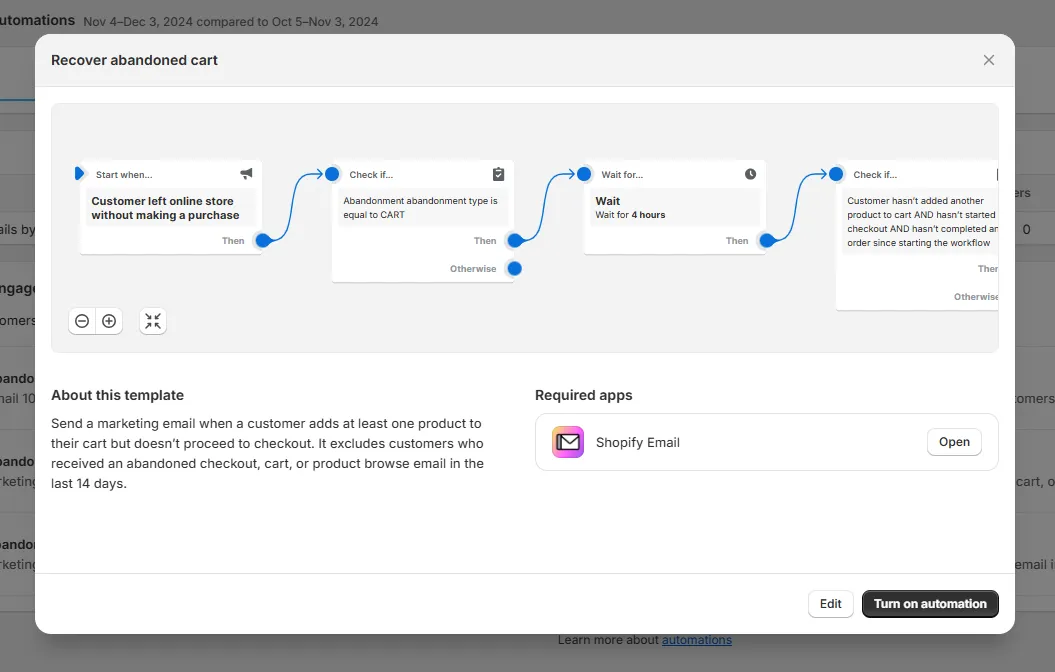The width and height of the screenshot is (1055, 672).
Task: Click the Shopify Email app icon
Action: point(568,442)
